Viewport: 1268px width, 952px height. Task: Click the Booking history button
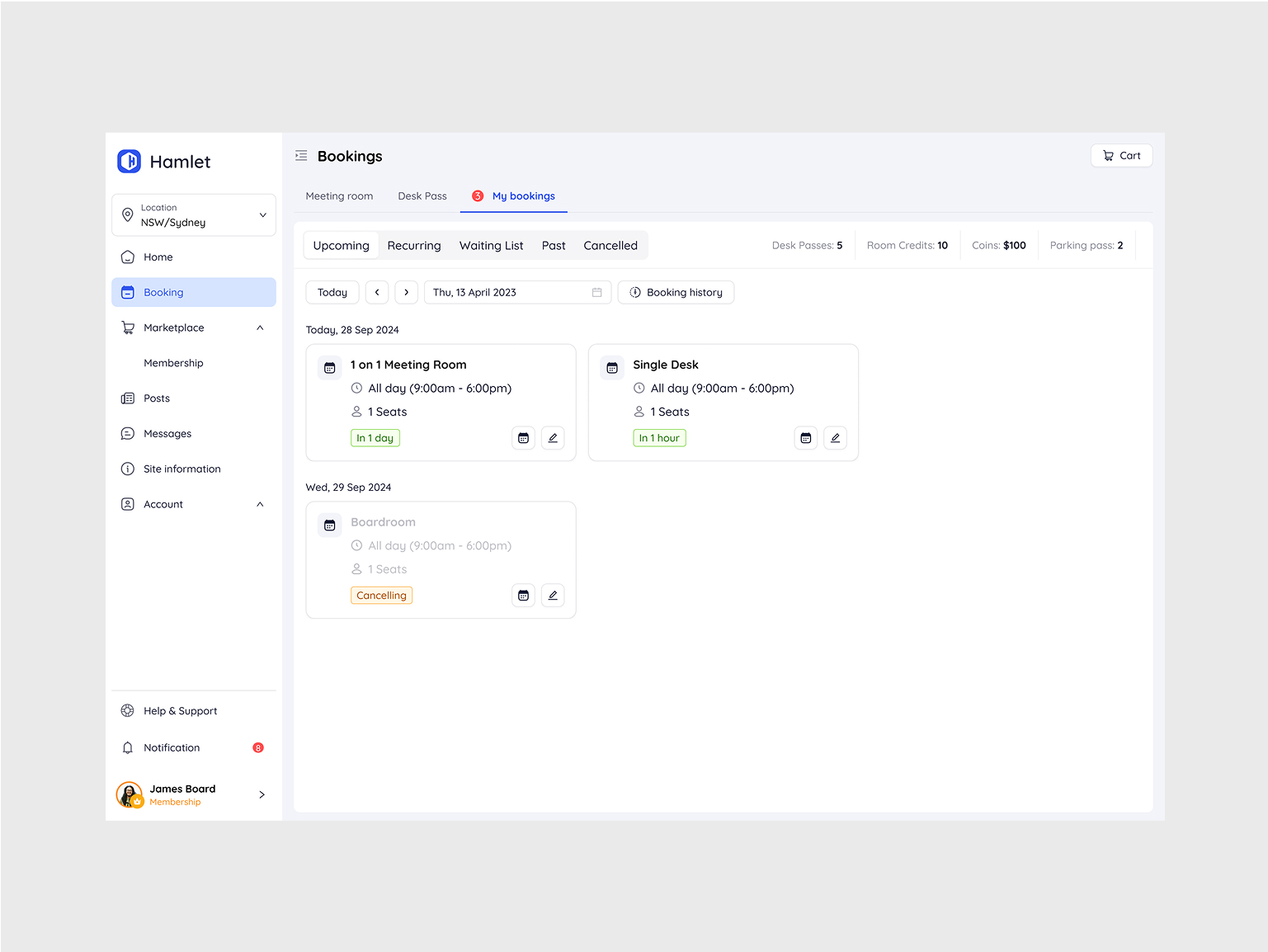click(676, 292)
